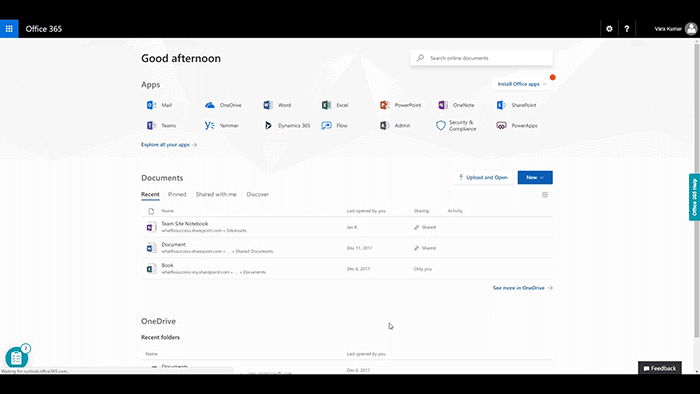The height and width of the screenshot is (394, 700).
Task: Click the Dec 11, 2017 date cell
Action: click(x=359, y=248)
